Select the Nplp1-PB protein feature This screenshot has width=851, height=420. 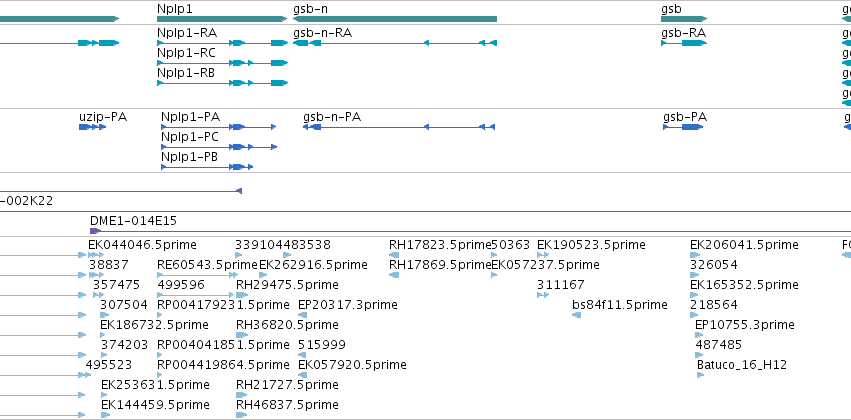click(x=207, y=167)
